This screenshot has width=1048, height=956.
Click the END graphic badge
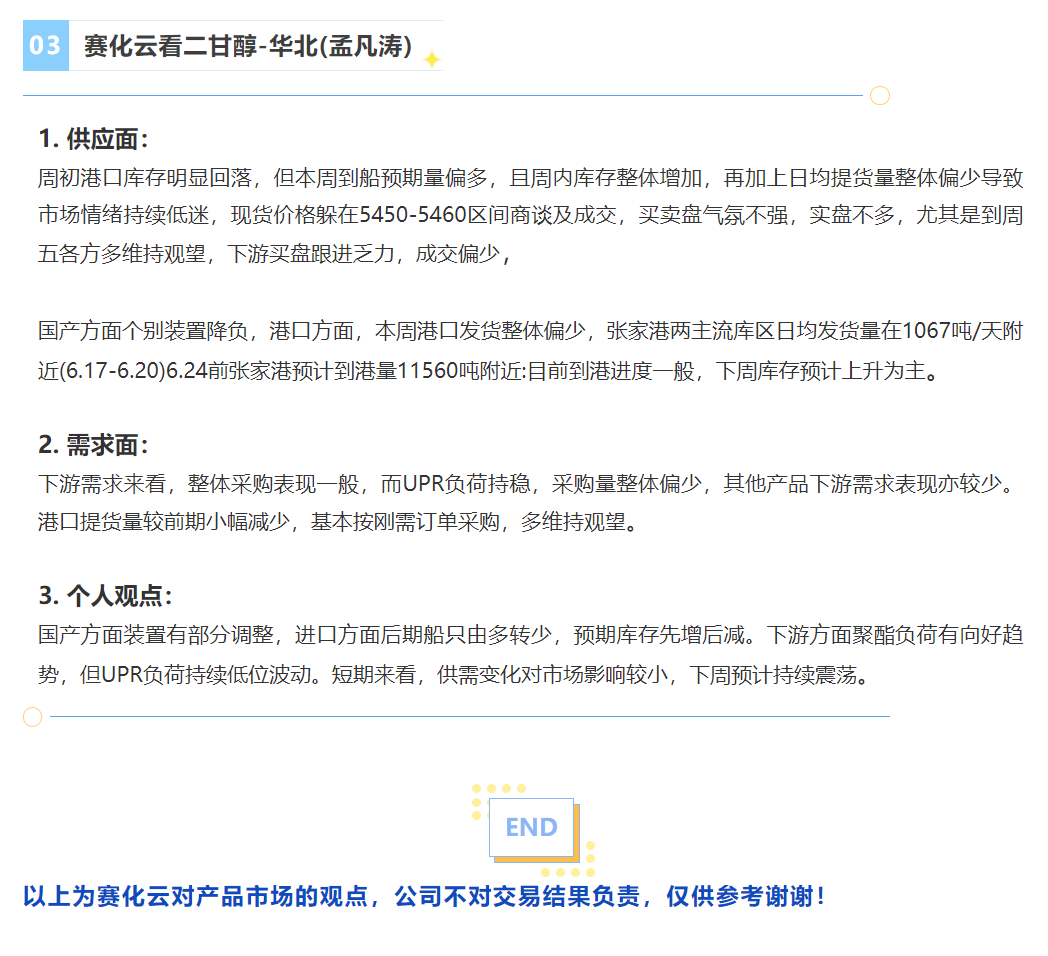(533, 830)
